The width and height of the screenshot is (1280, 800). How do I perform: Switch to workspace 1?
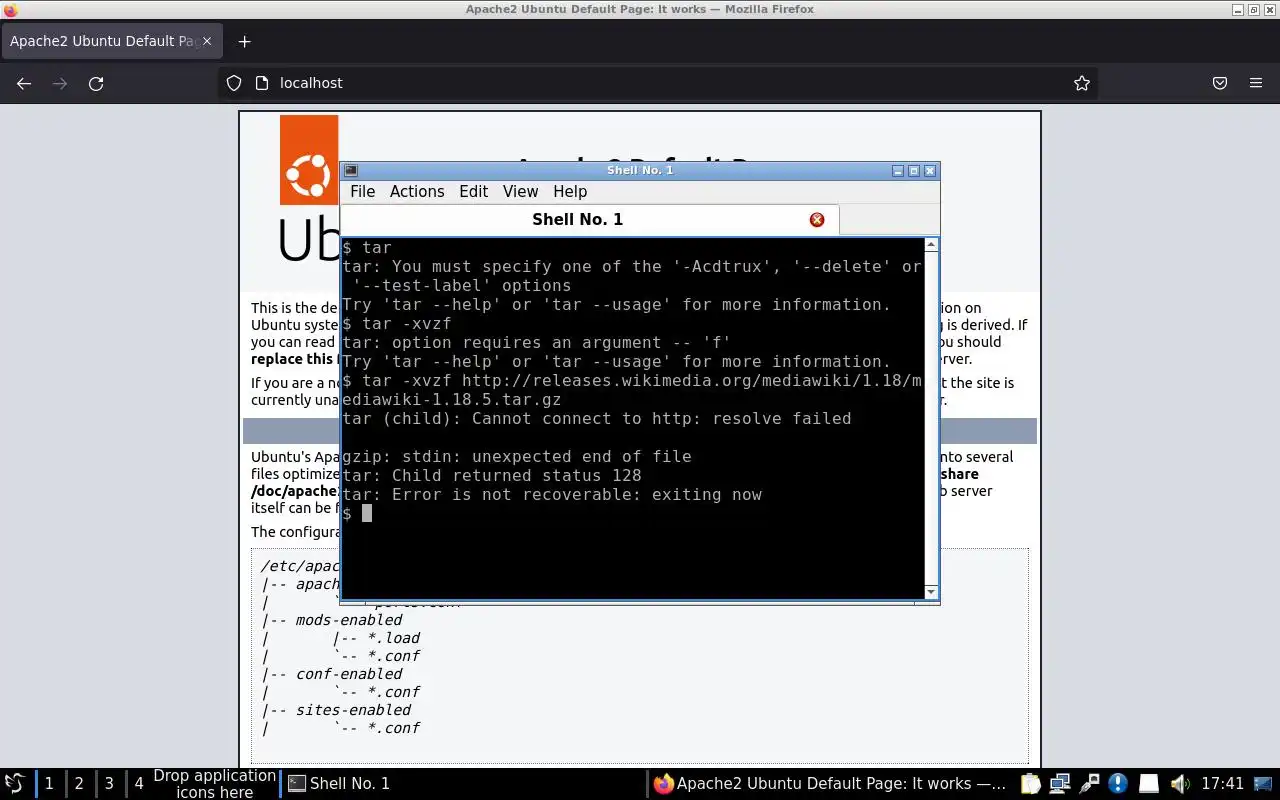[49, 784]
